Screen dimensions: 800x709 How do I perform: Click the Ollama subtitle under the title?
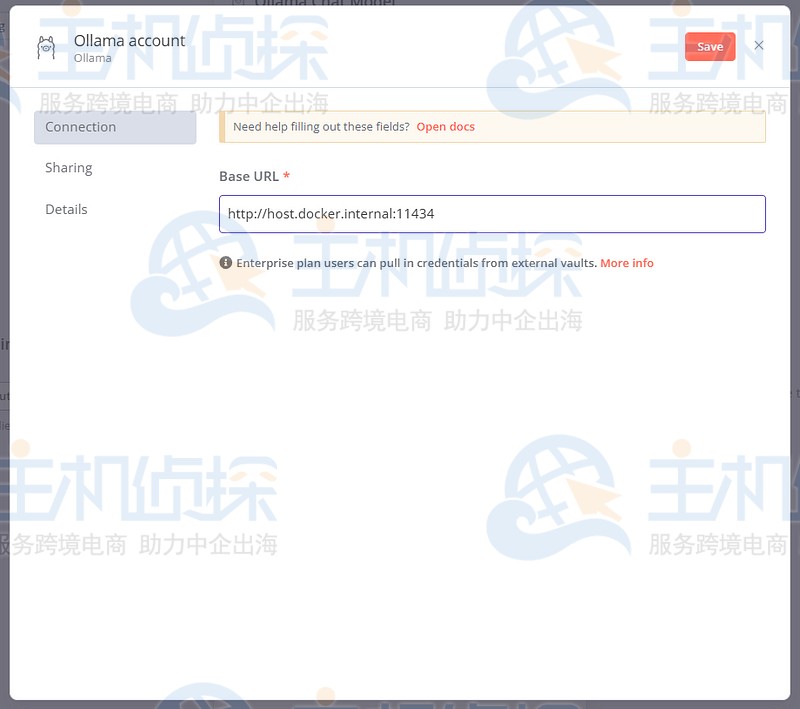(x=93, y=58)
